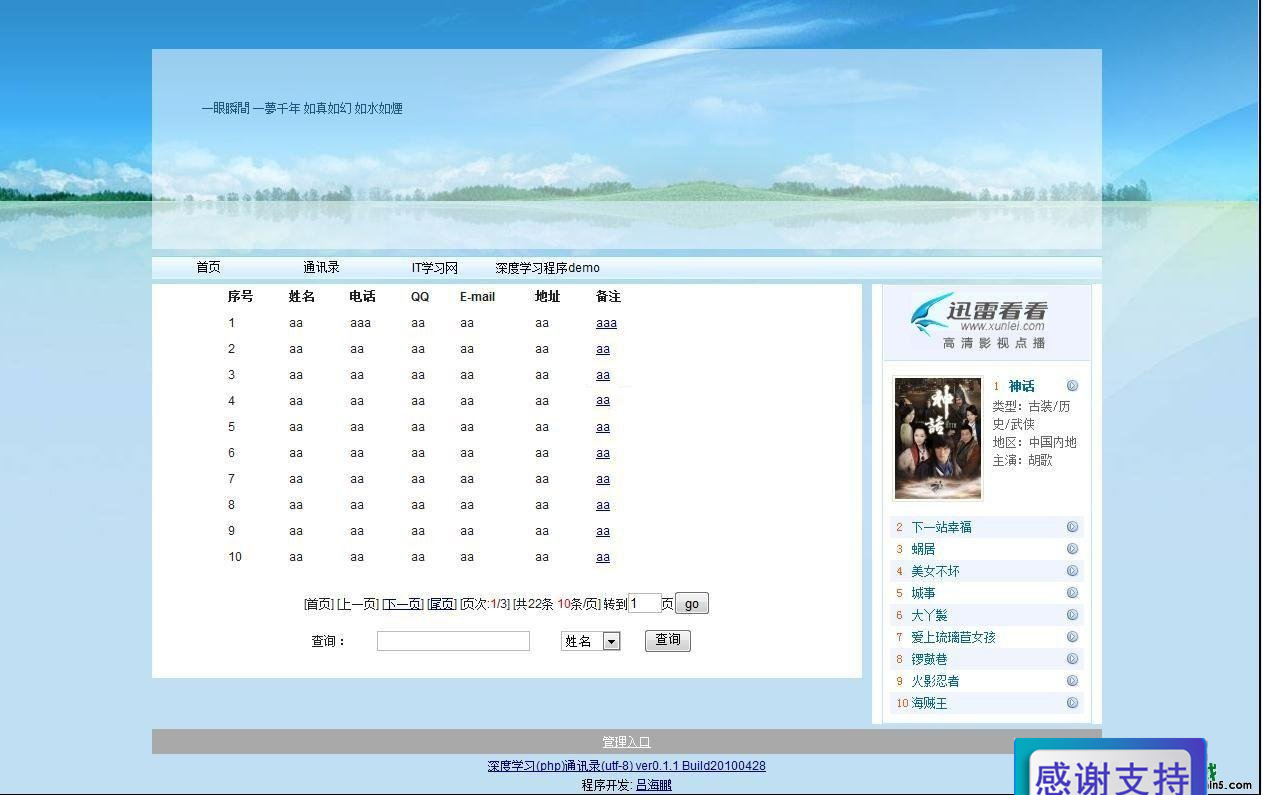Click the 序号 column header
Image resolution: width=1263 pixels, height=795 pixels.
(240, 297)
